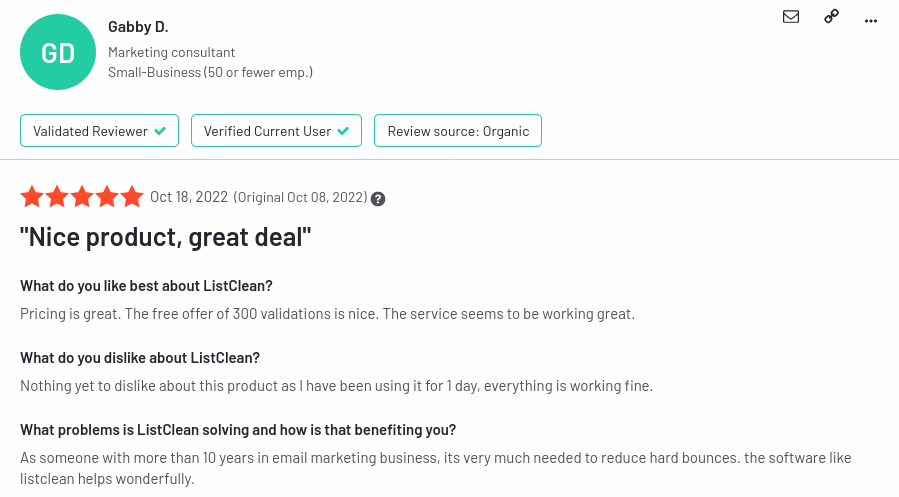899x497 pixels.
Task: Click the Verified Current User badge
Action: click(276, 131)
